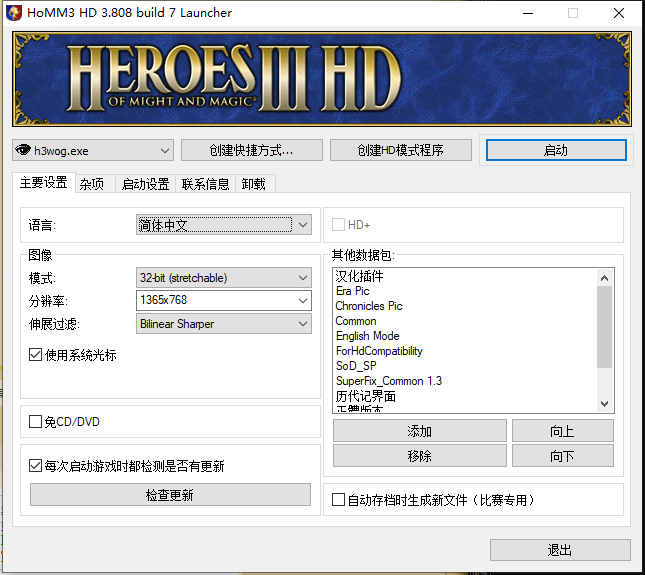
Task: Click the eye icon beside h3wog.exe
Action: [x=23, y=150]
